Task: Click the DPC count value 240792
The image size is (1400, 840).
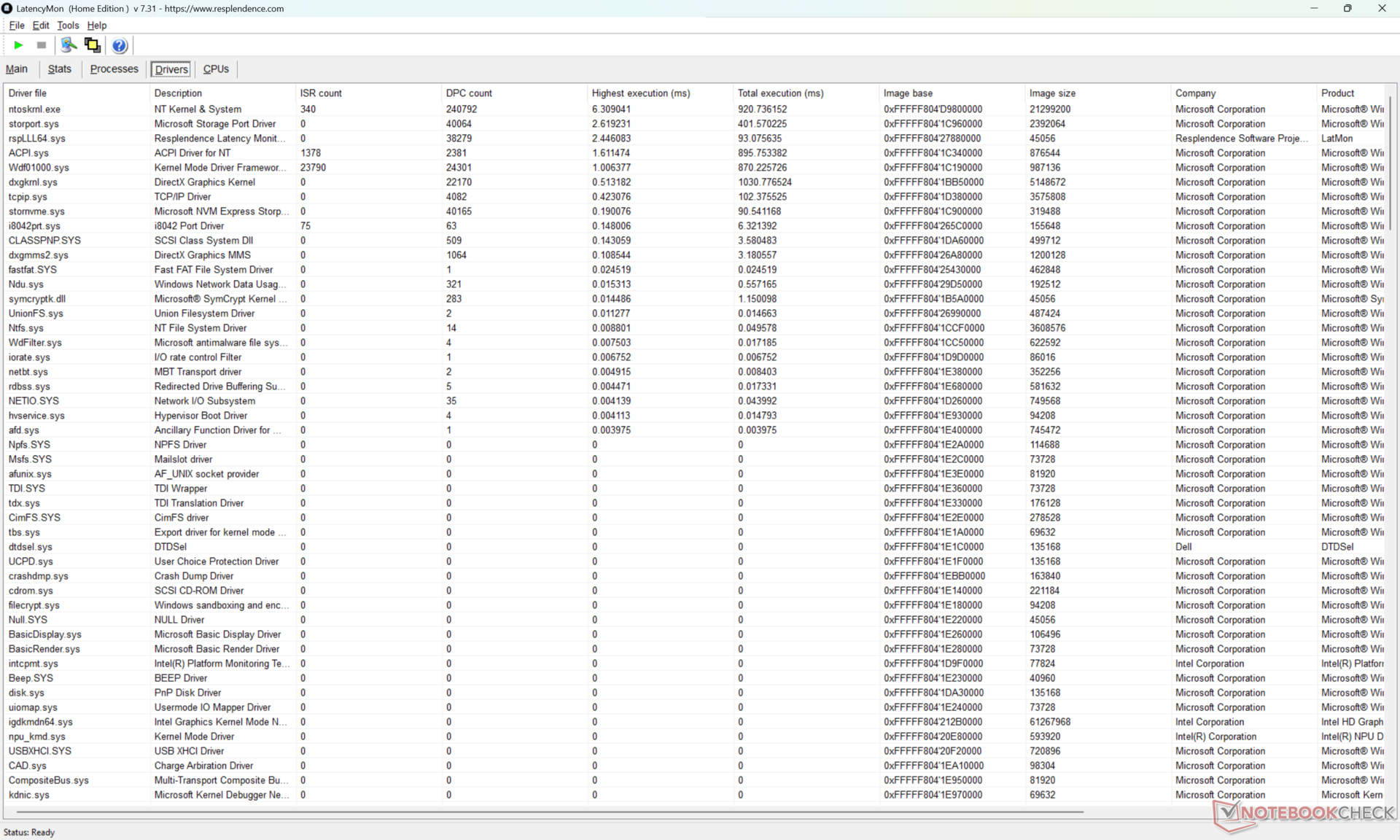Action: (x=462, y=109)
